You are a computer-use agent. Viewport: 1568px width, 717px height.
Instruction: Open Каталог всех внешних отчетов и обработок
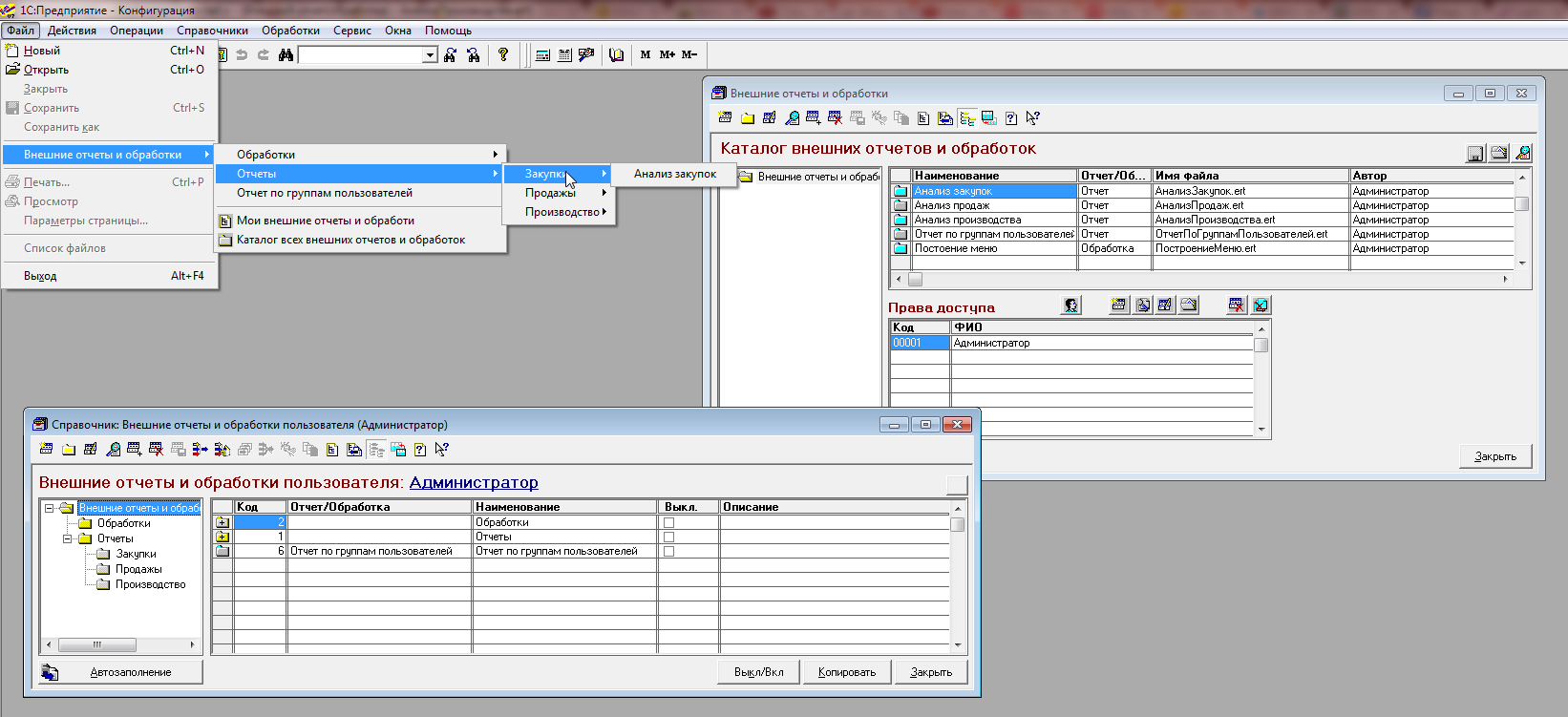pyautogui.click(x=360, y=240)
